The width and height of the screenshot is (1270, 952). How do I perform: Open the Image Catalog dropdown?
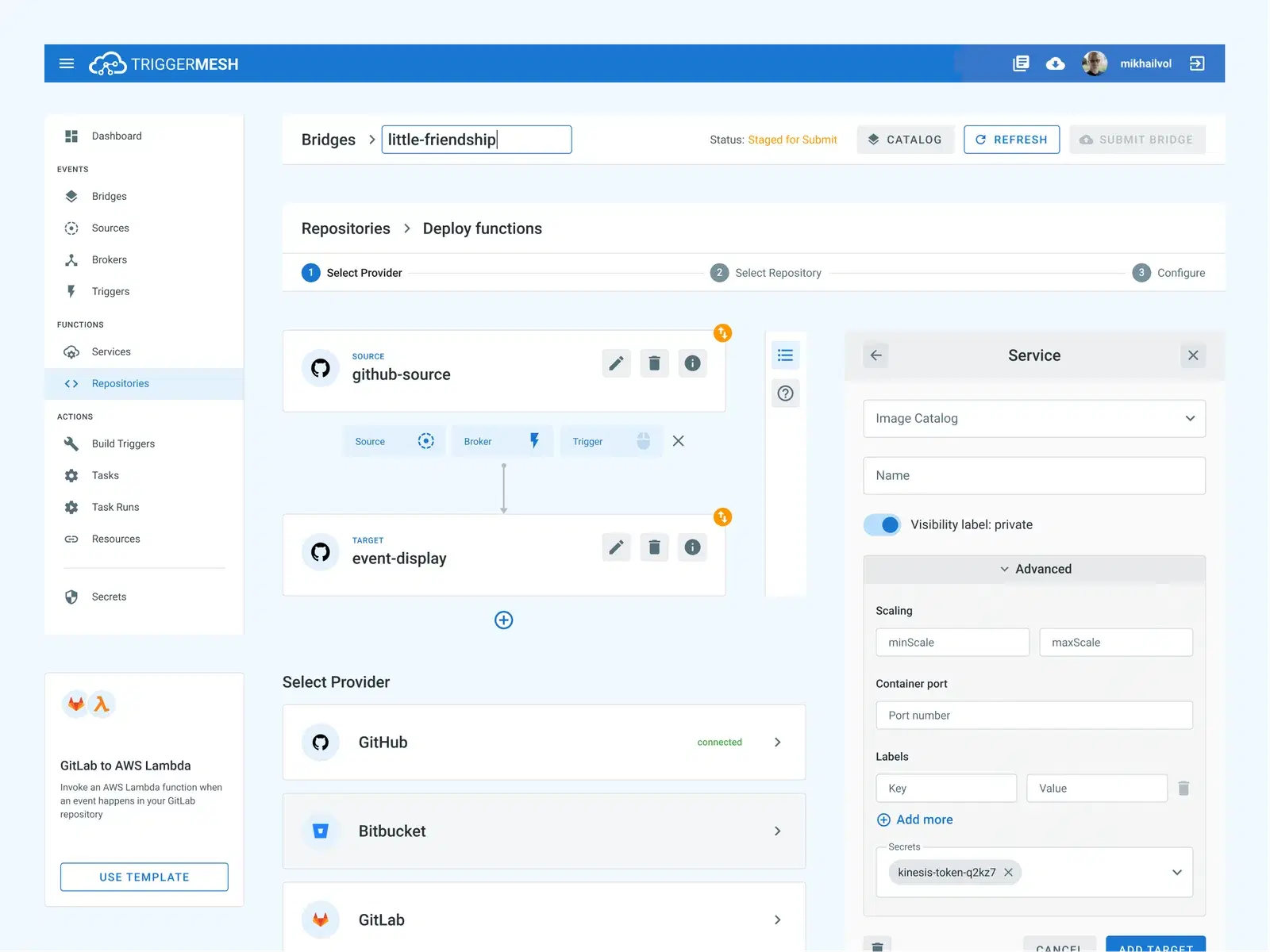[1034, 419]
